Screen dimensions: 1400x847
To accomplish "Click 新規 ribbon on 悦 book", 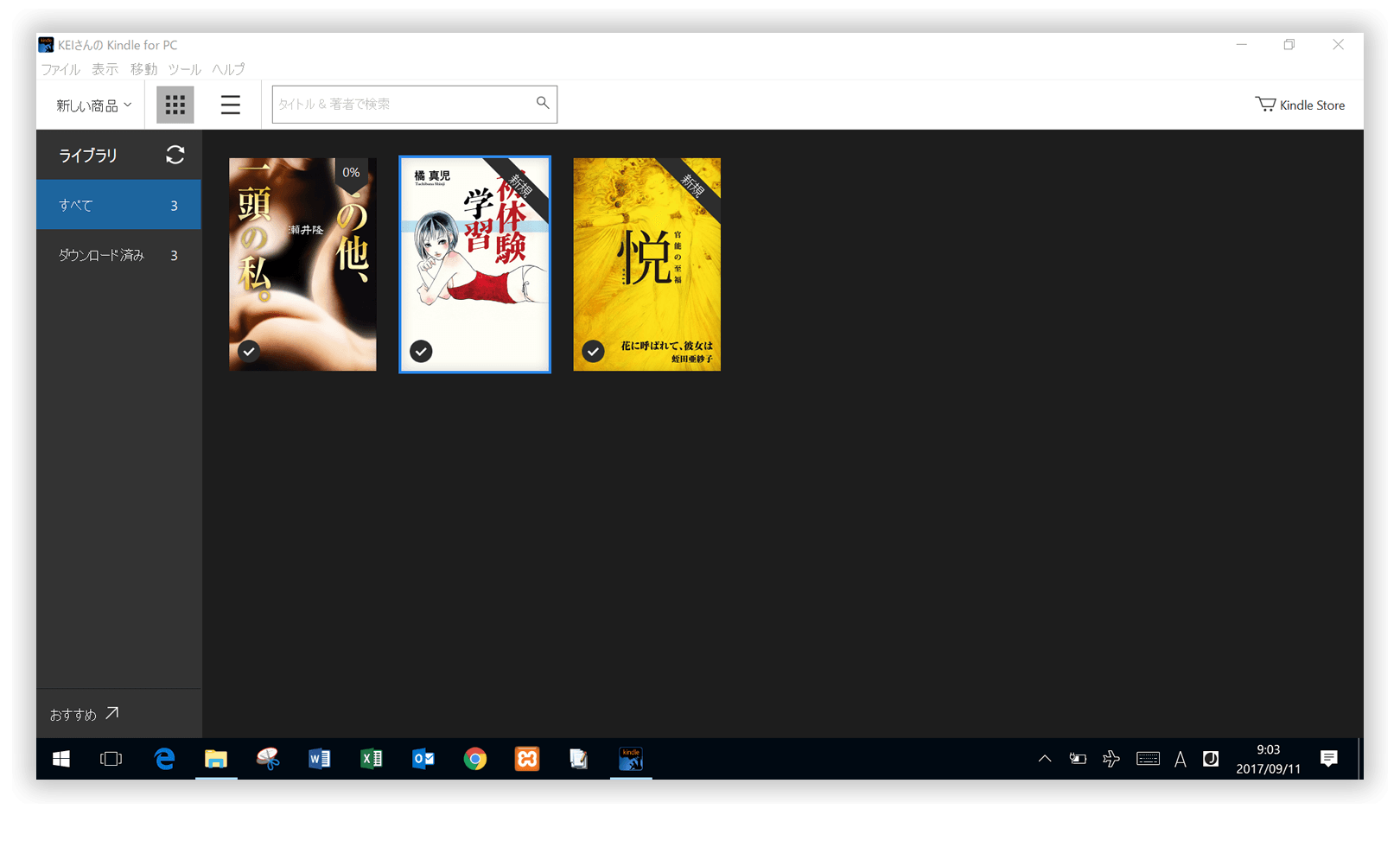I will click(693, 184).
